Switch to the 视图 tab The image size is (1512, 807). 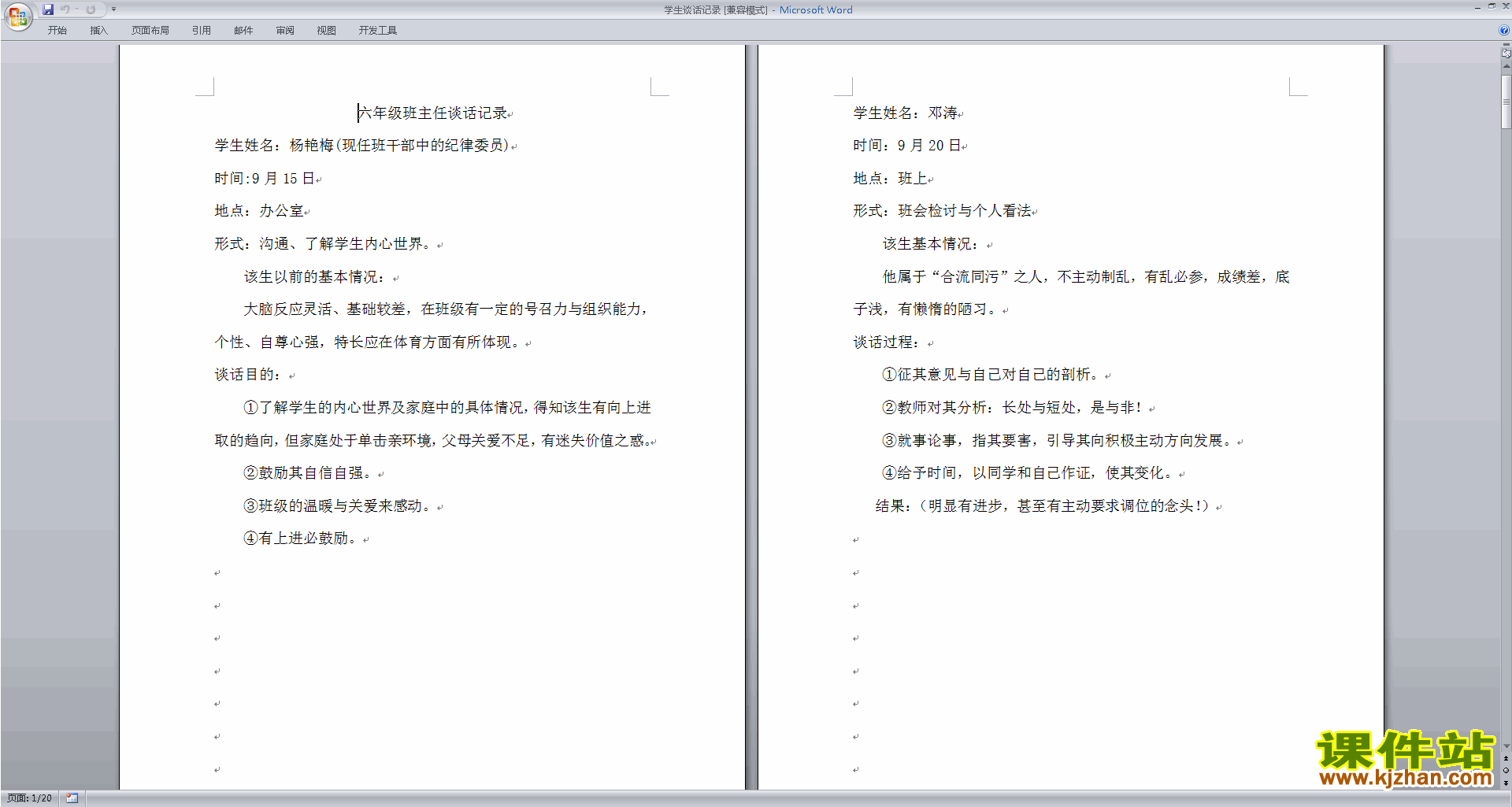(326, 31)
